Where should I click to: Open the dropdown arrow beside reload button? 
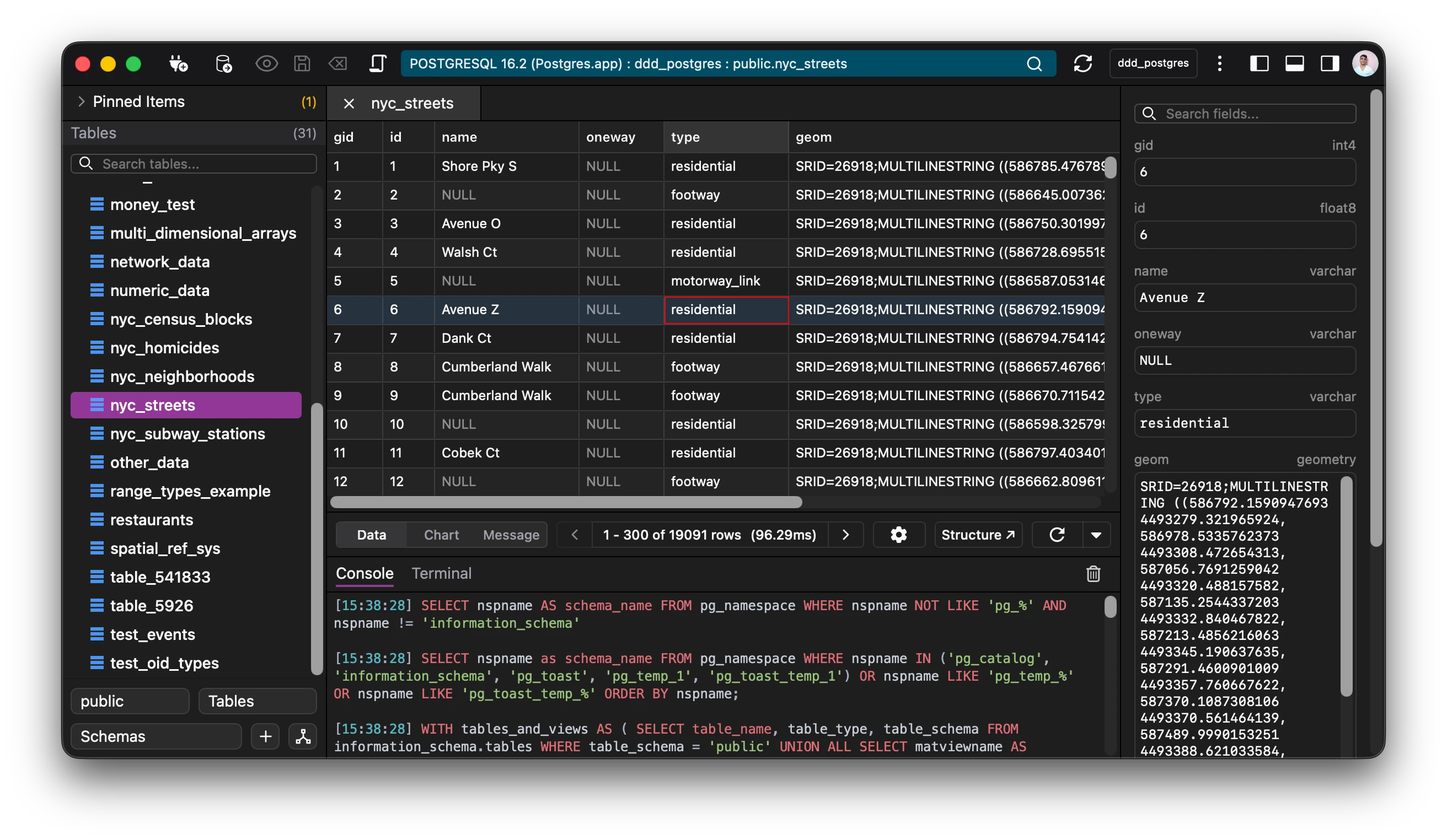pyautogui.click(x=1096, y=535)
